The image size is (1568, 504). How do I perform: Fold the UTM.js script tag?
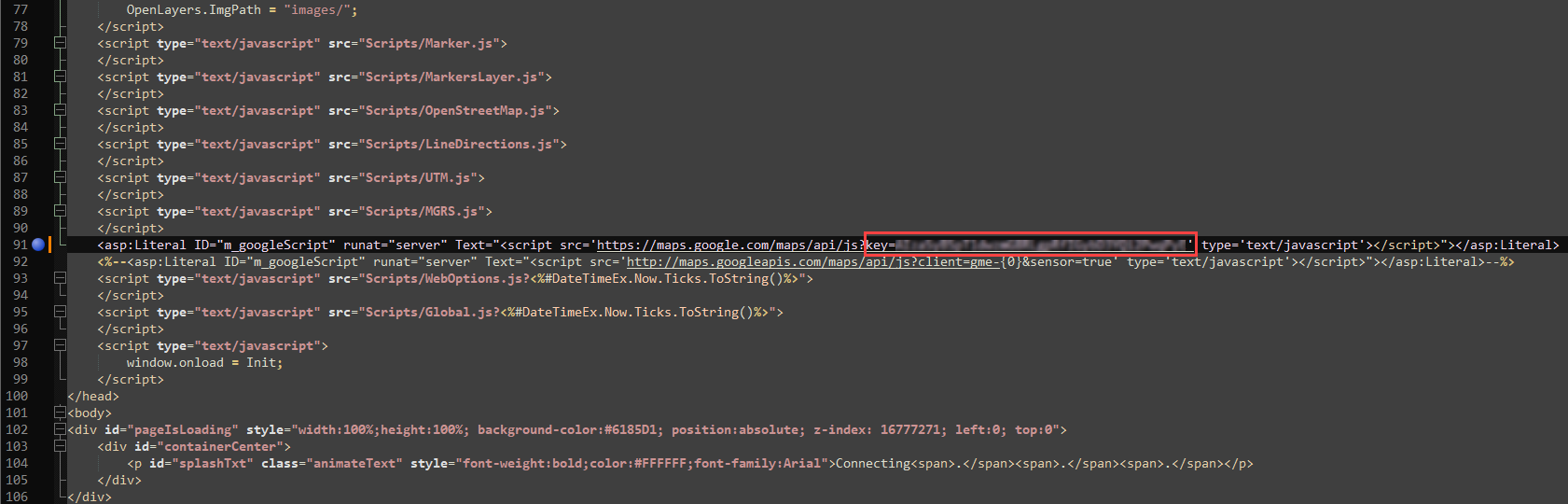[60, 177]
